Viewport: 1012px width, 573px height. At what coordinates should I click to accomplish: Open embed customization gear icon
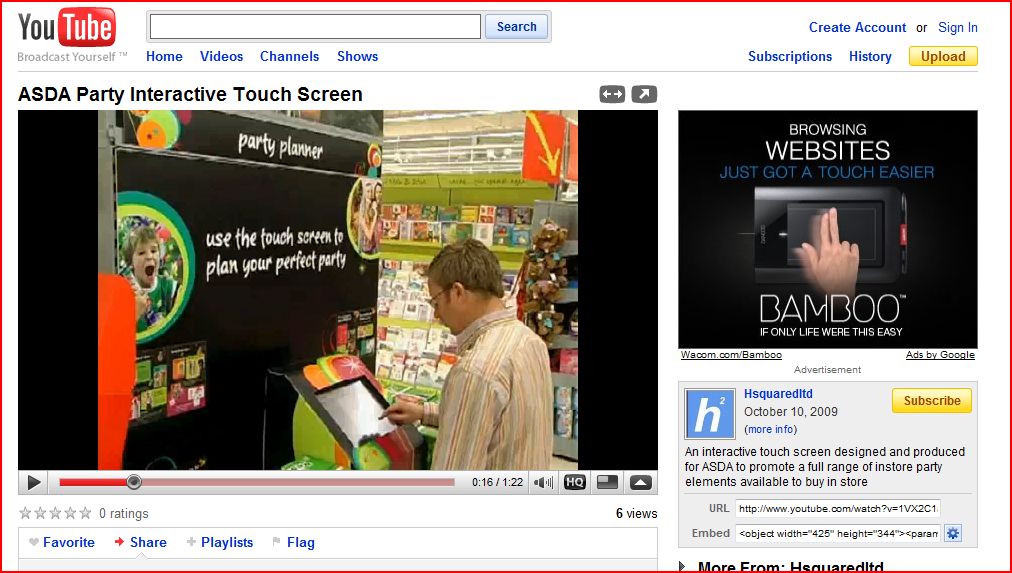click(953, 533)
